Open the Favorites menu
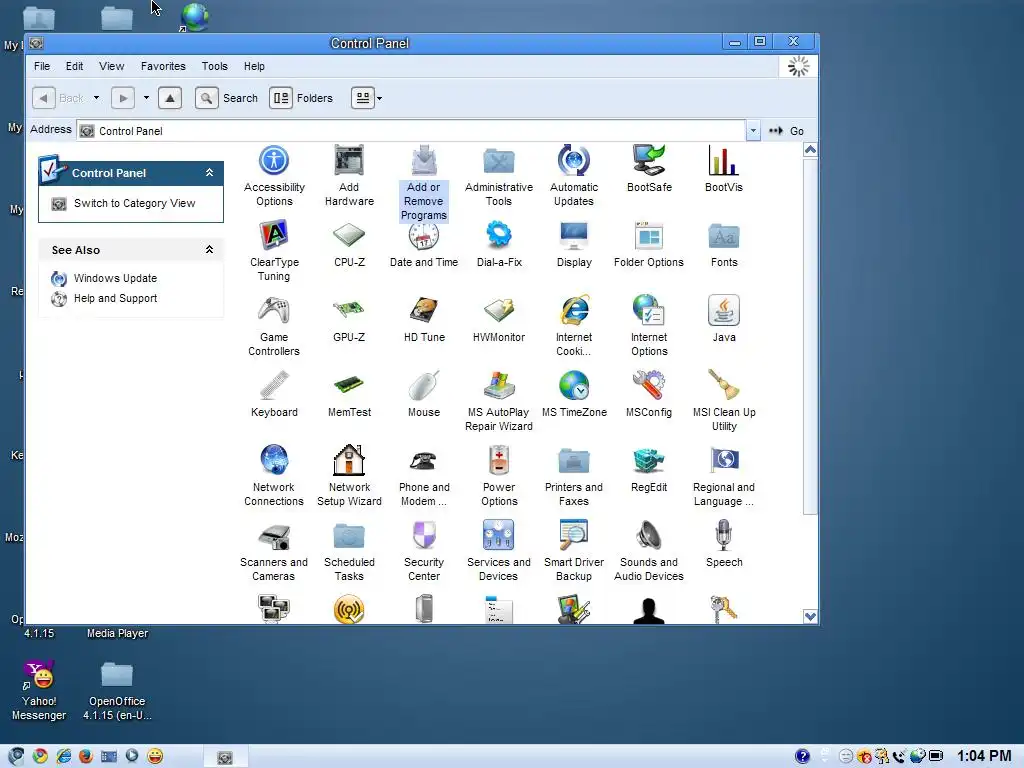This screenshot has height=768, width=1024. (x=163, y=66)
